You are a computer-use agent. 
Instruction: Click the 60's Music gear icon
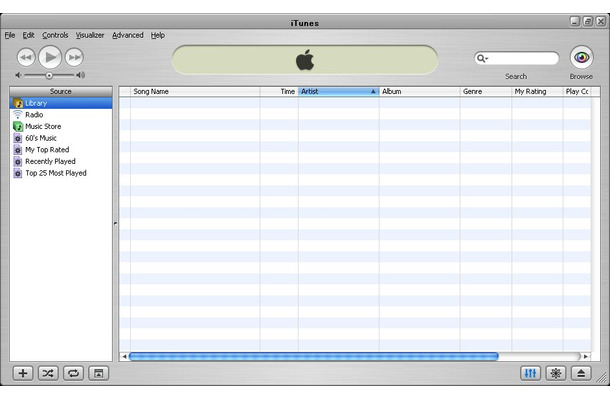point(18,138)
